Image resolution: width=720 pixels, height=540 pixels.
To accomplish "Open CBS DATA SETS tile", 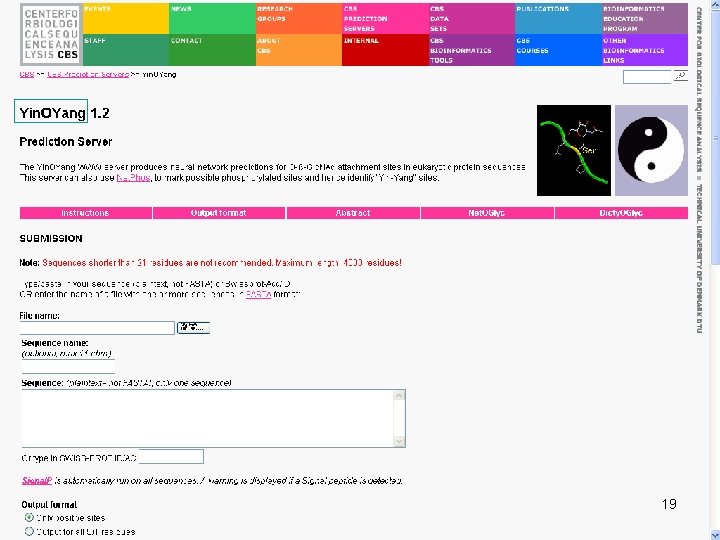I will click(x=472, y=18).
